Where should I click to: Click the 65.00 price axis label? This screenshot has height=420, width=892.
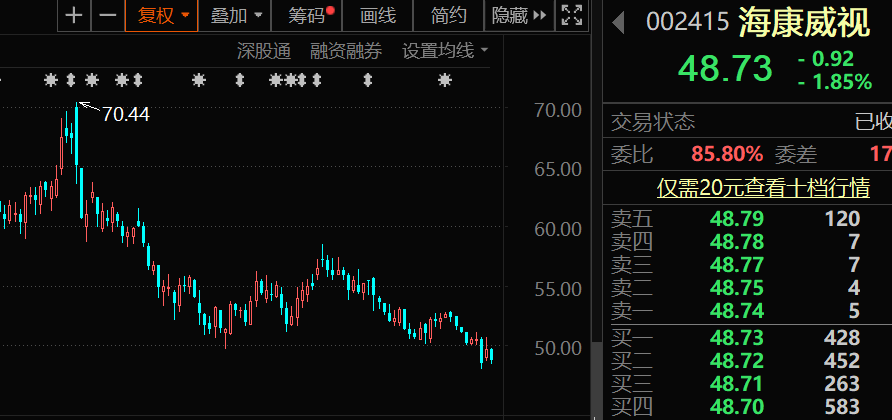coord(558,169)
